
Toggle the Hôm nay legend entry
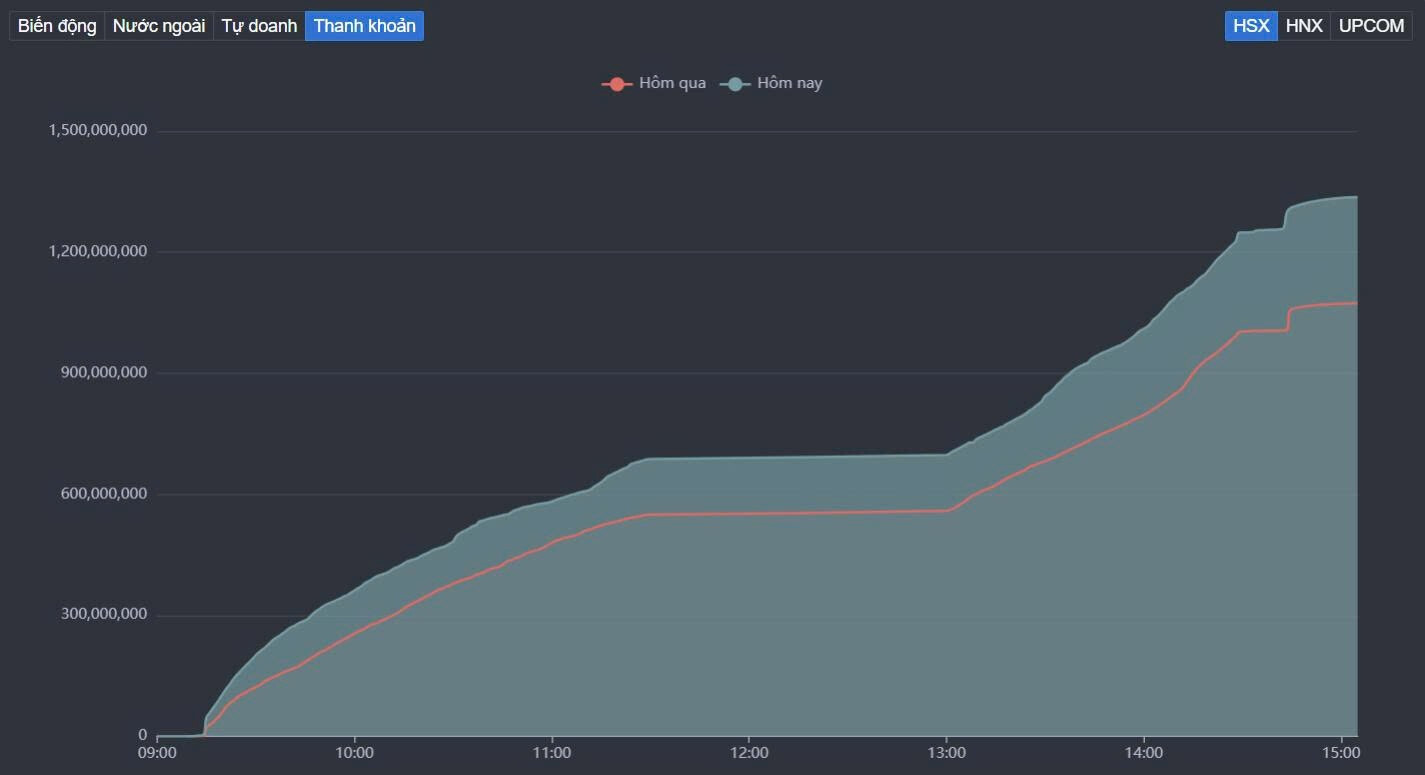(772, 83)
